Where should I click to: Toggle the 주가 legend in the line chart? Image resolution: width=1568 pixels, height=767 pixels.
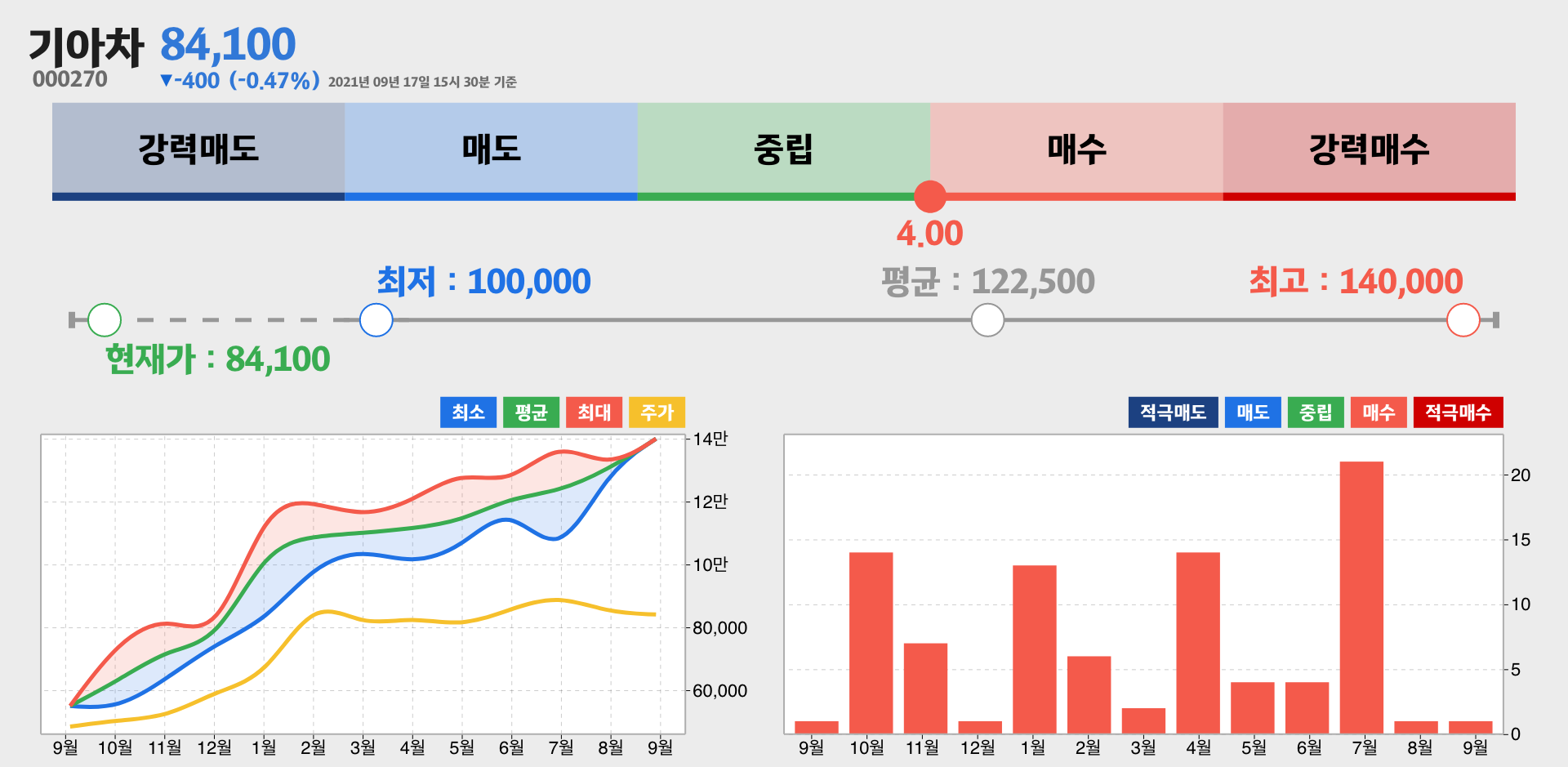click(x=657, y=412)
